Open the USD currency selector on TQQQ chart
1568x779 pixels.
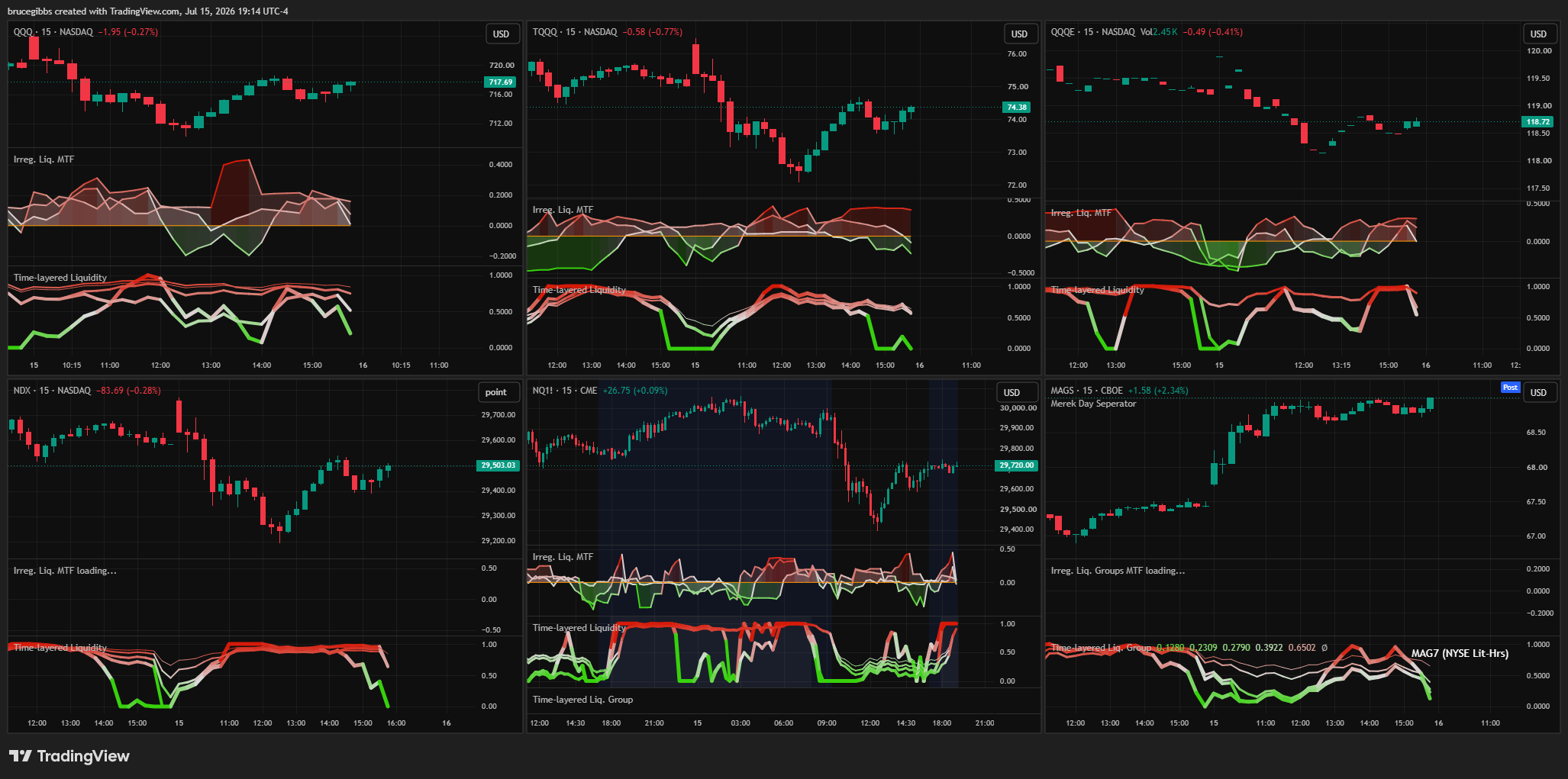click(1019, 34)
